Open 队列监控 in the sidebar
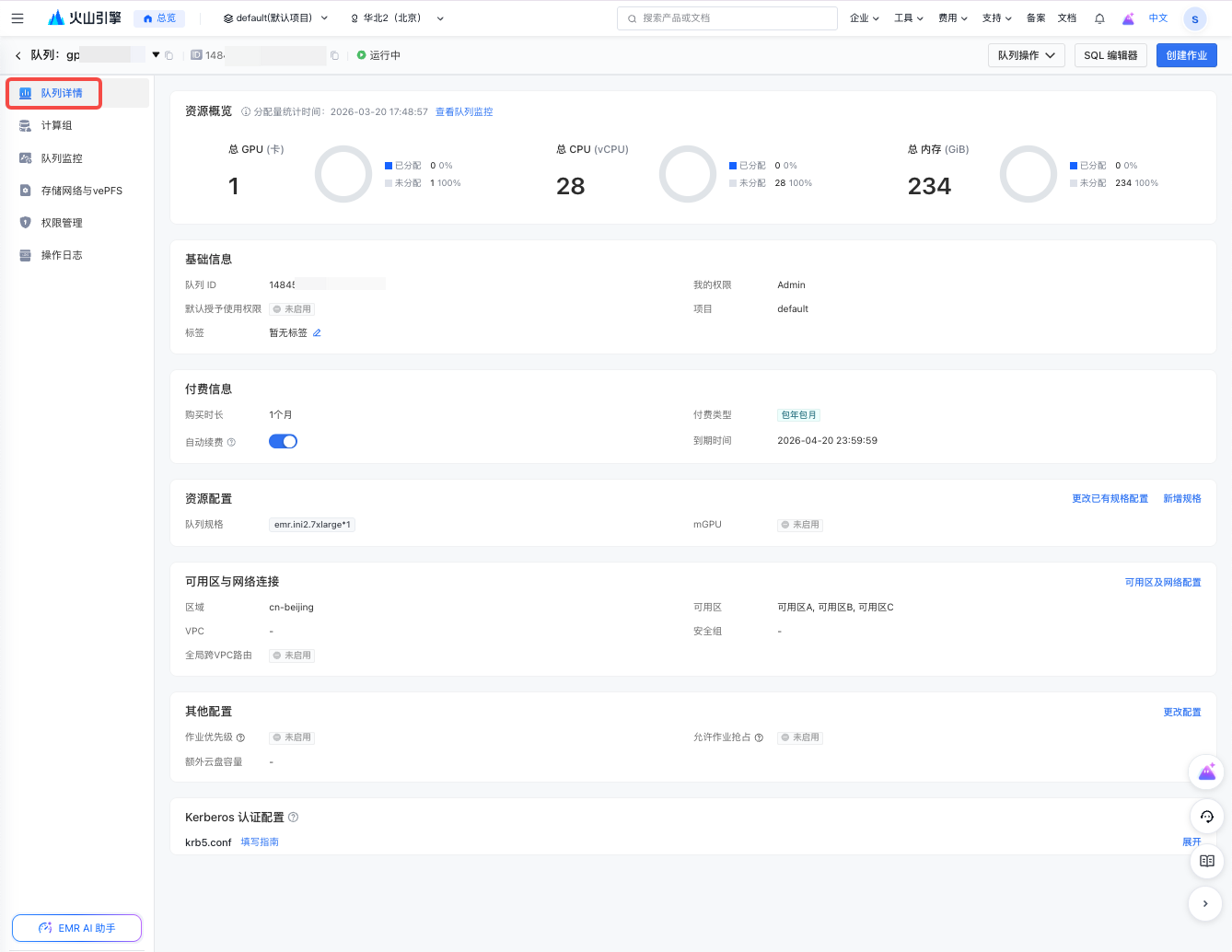The width and height of the screenshot is (1232, 952). click(62, 158)
